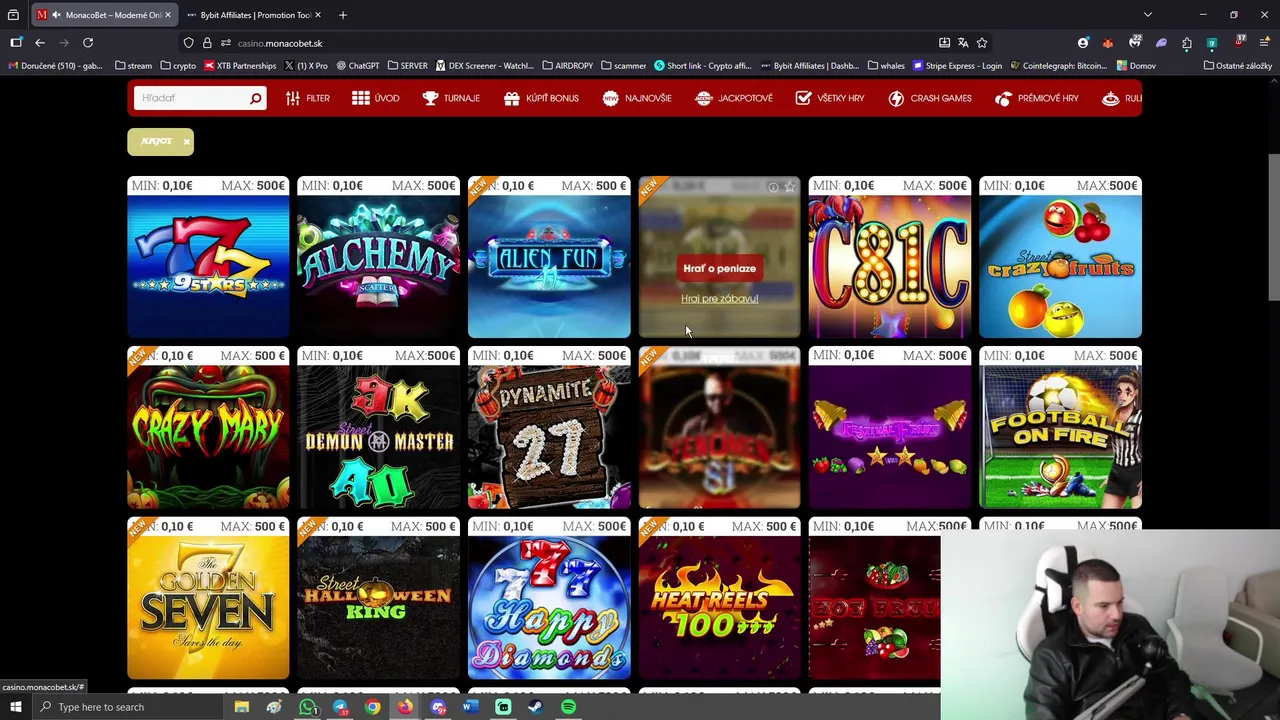Show VŠETKY HRY category

tap(830, 98)
